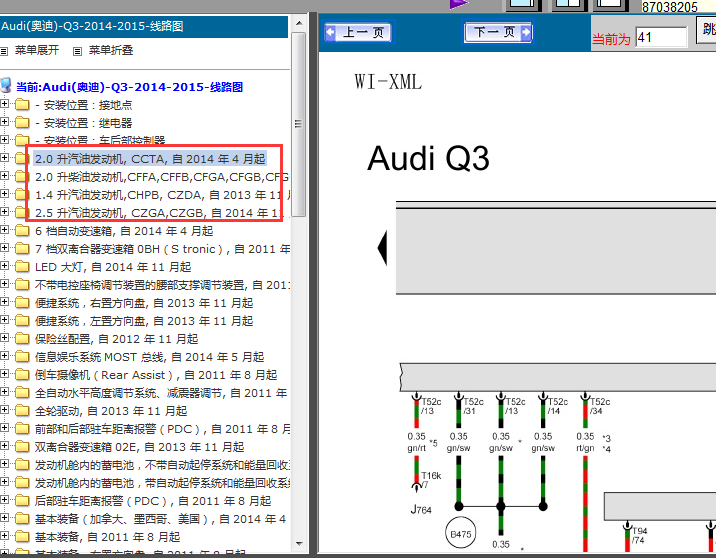
Task: Click the 跳 jump button beside page field
Action: tap(706, 30)
